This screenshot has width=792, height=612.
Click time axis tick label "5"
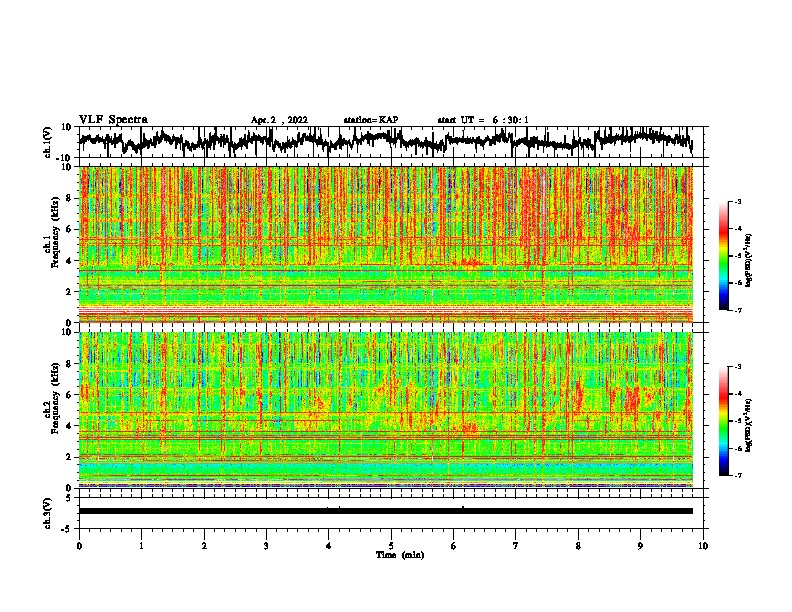[x=391, y=546]
